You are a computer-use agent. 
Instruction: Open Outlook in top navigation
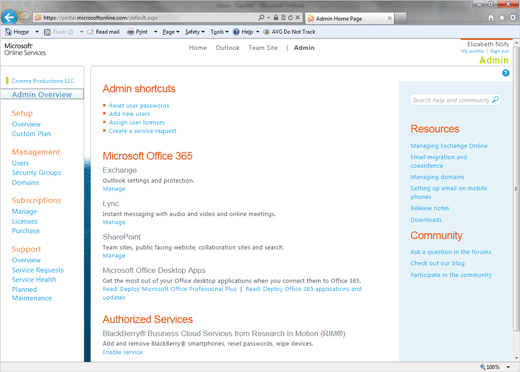click(x=227, y=48)
